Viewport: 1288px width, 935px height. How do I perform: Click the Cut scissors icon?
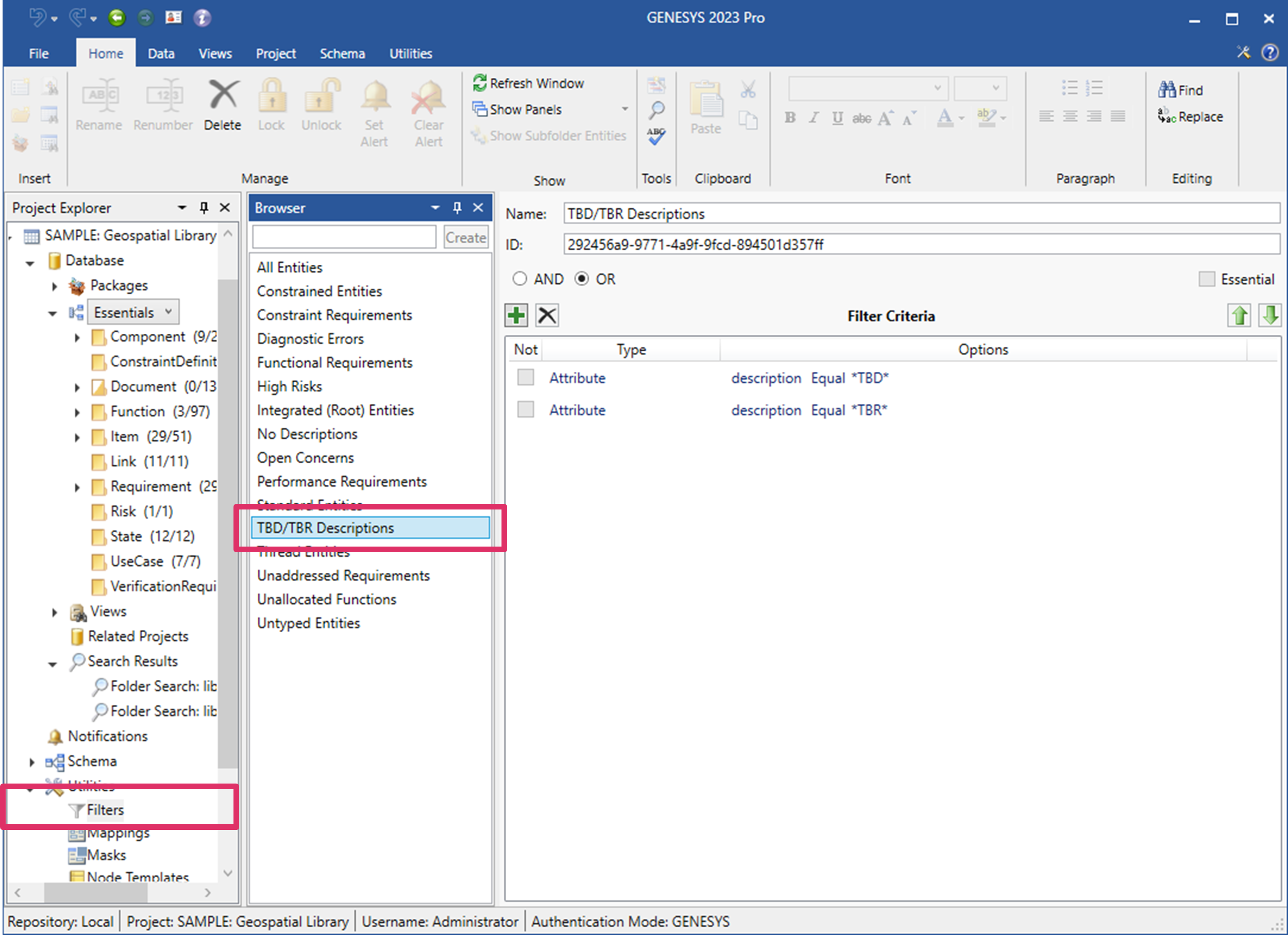tap(748, 89)
